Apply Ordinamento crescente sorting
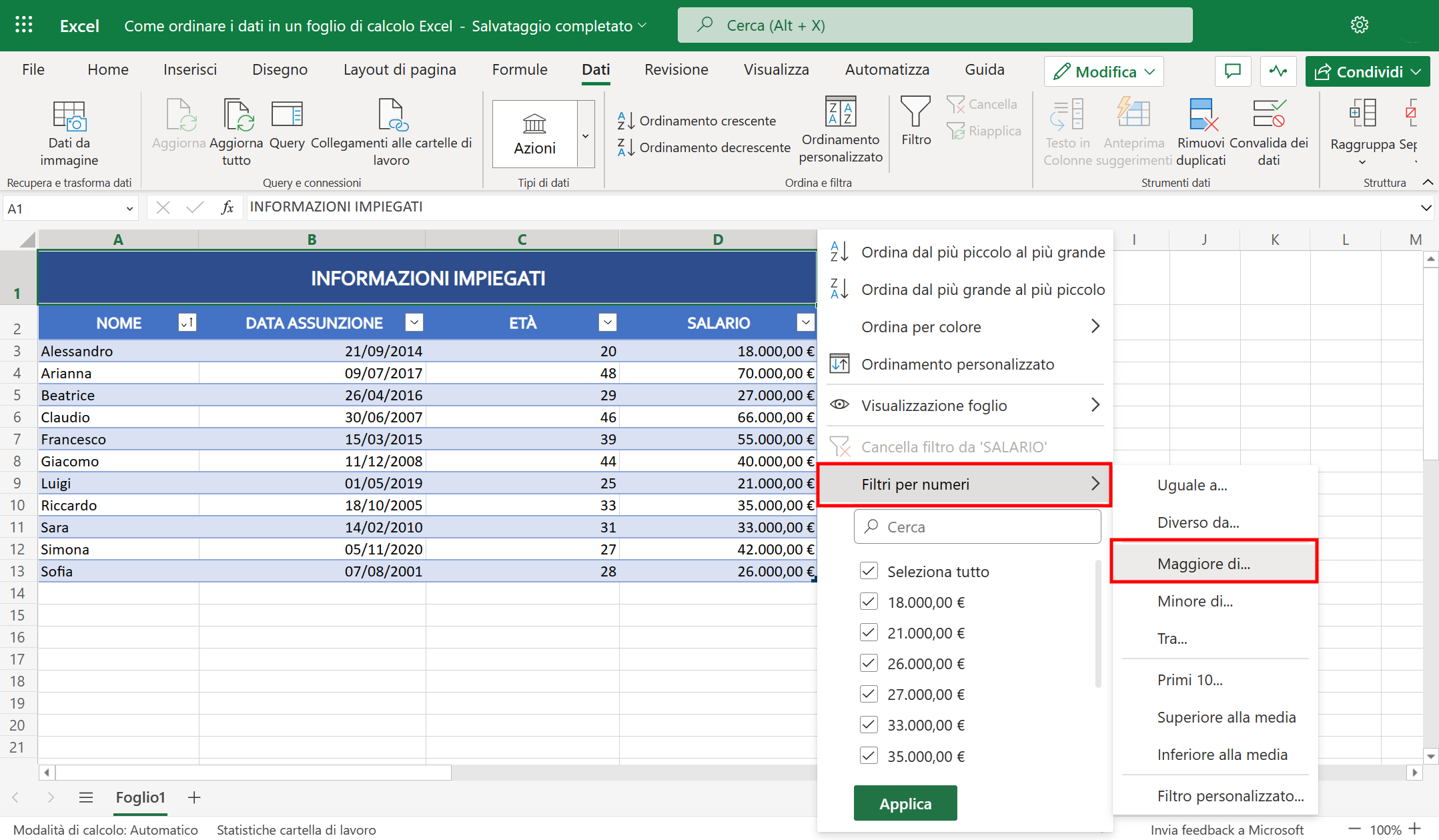Image resolution: width=1439 pixels, height=840 pixels. click(x=698, y=120)
